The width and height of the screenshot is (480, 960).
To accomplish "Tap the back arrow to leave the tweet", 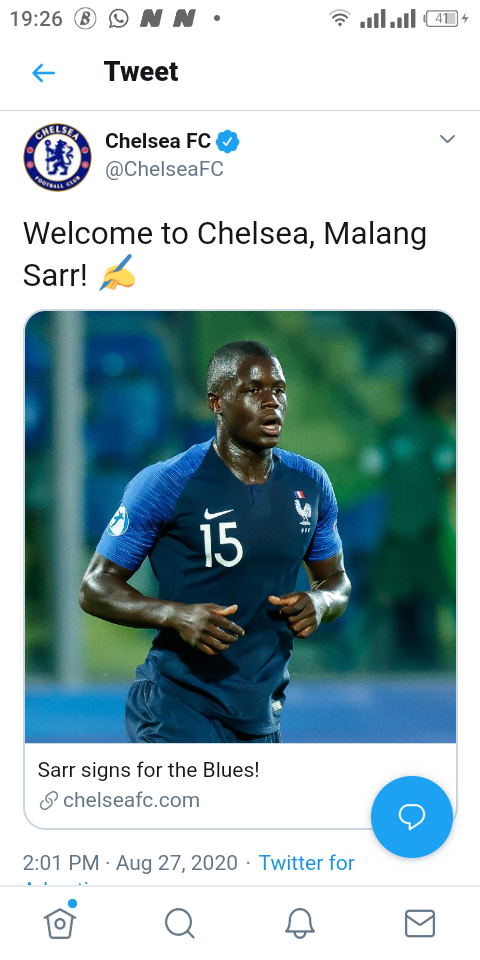I will (x=43, y=73).
